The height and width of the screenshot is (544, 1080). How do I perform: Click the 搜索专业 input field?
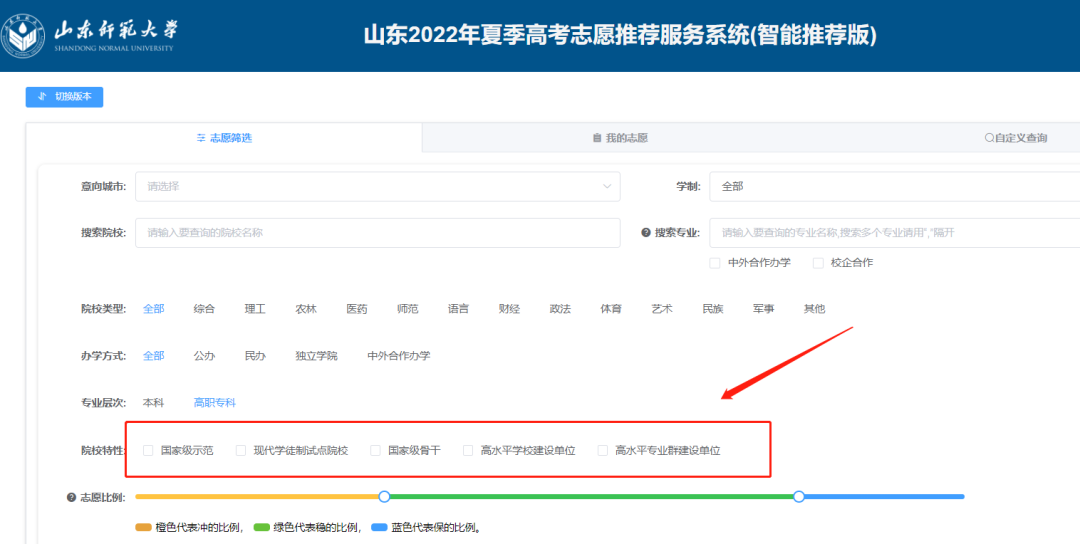(x=895, y=233)
